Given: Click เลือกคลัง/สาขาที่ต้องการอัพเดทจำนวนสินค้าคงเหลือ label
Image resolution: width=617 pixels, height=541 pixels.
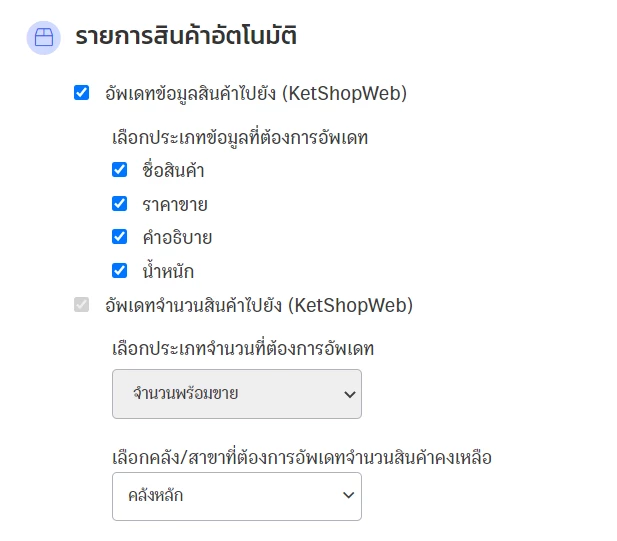Looking at the screenshot, I should pyautogui.click(x=302, y=458).
